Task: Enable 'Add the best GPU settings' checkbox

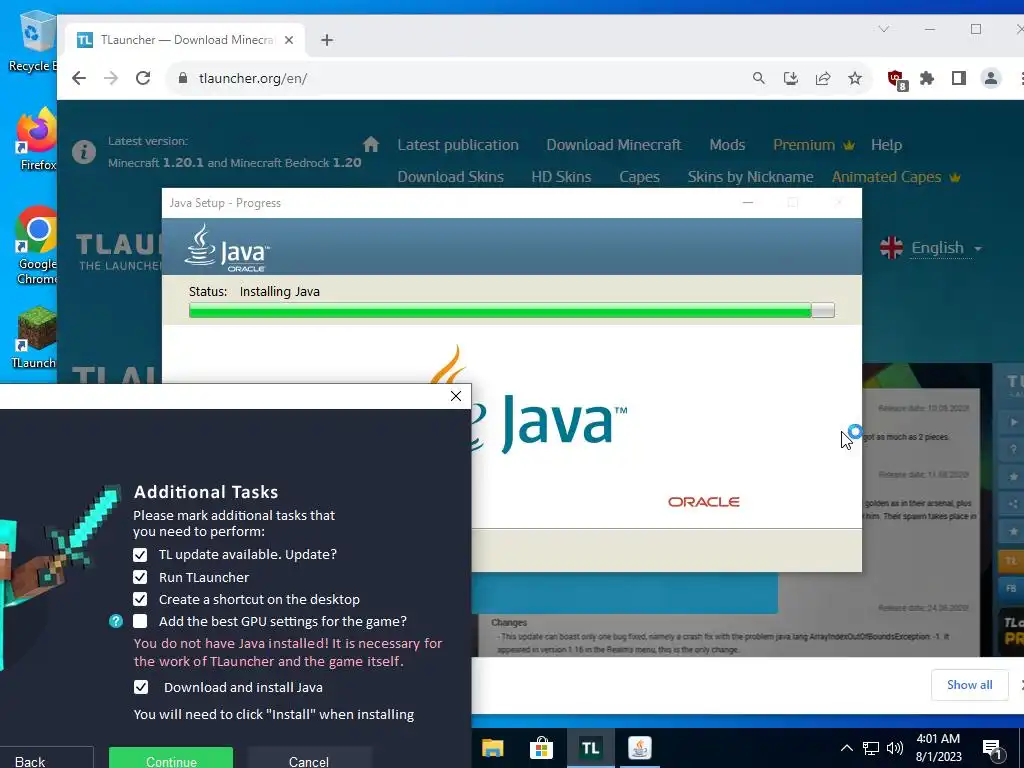Action: 140,621
